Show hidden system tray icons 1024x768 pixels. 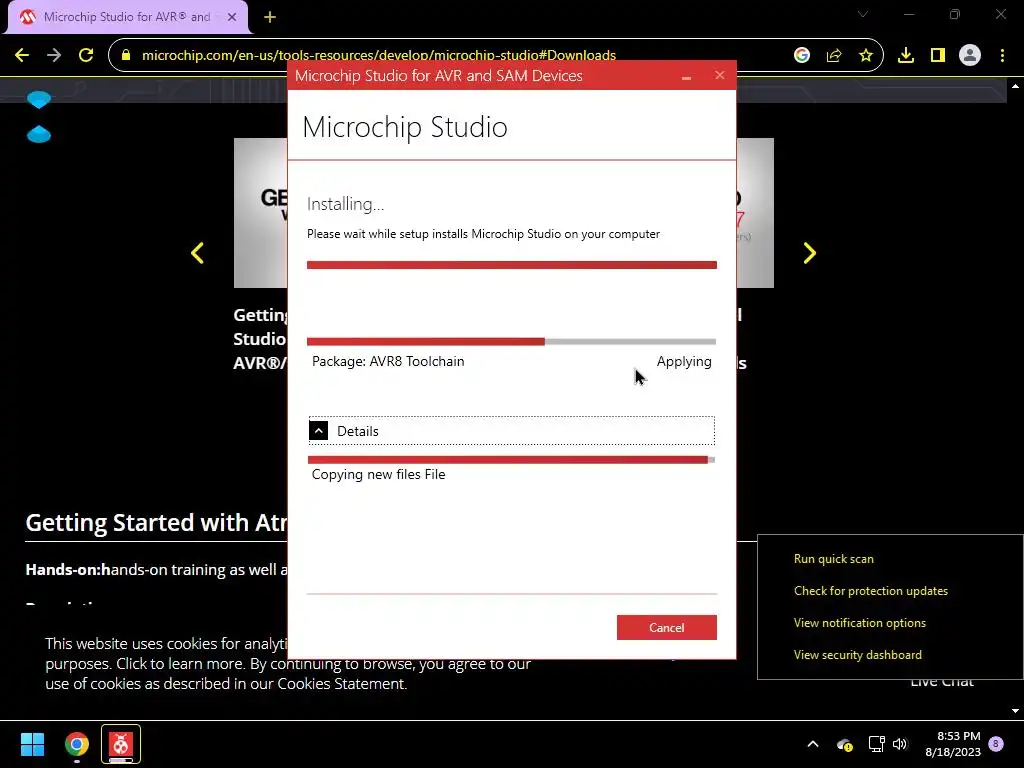pos(813,744)
